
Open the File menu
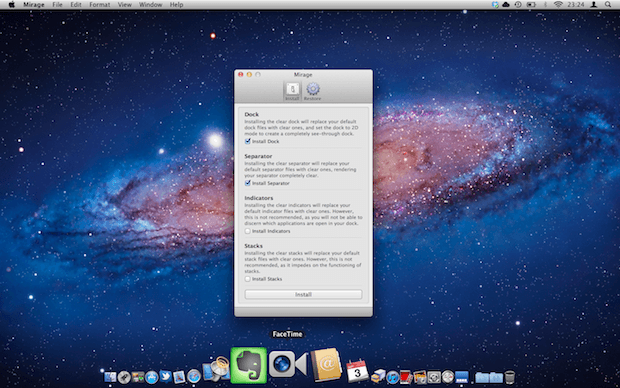[x=57, y=5]
